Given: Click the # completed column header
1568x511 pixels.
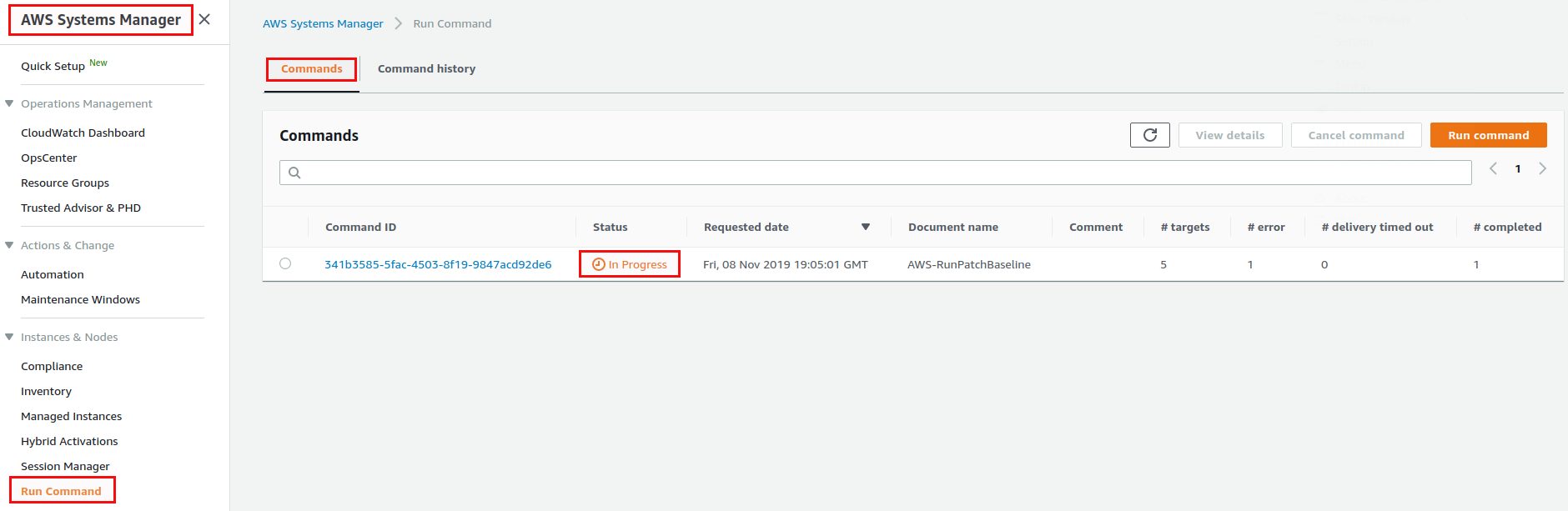Looking at the screenshot, I should tap(1507, 227).
